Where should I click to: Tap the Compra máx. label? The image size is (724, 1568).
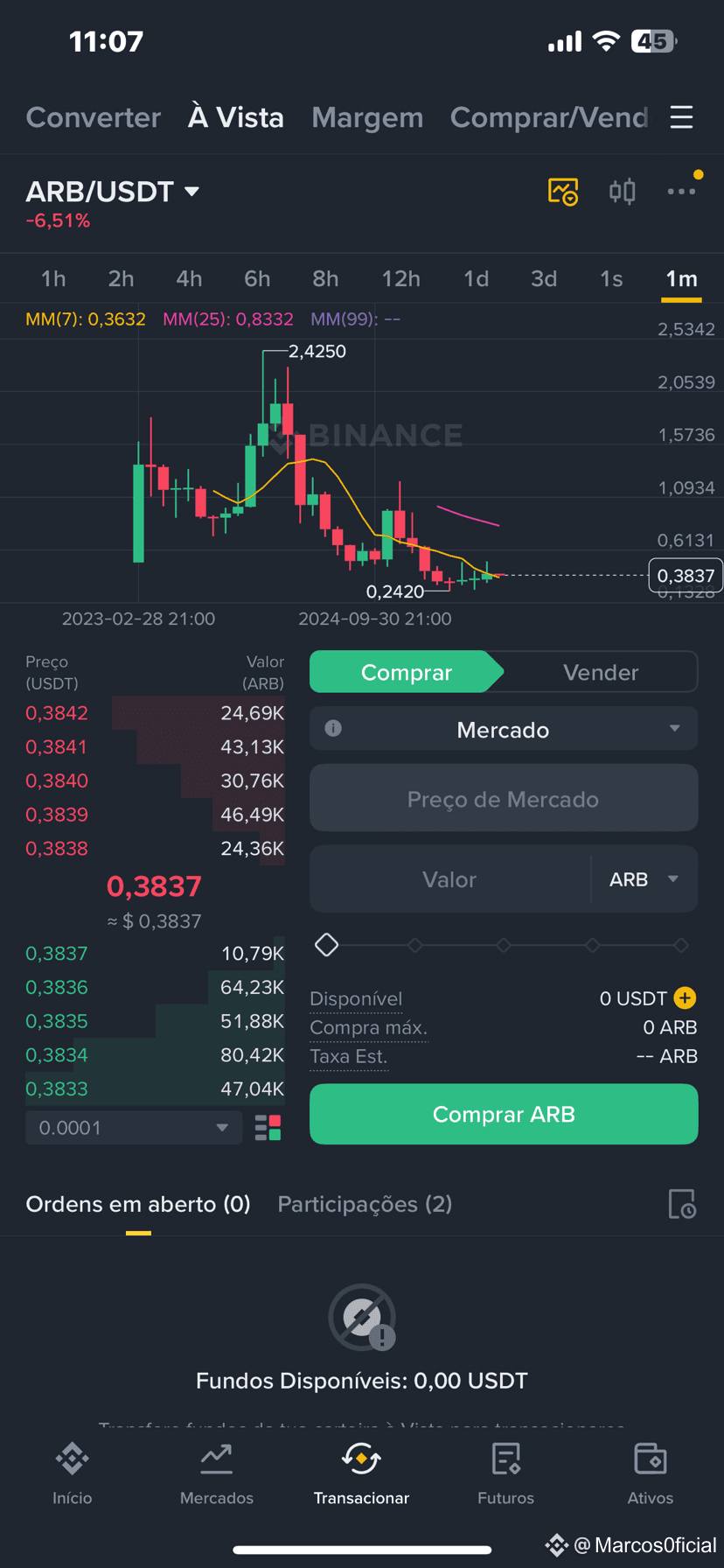click(368, 1027)
